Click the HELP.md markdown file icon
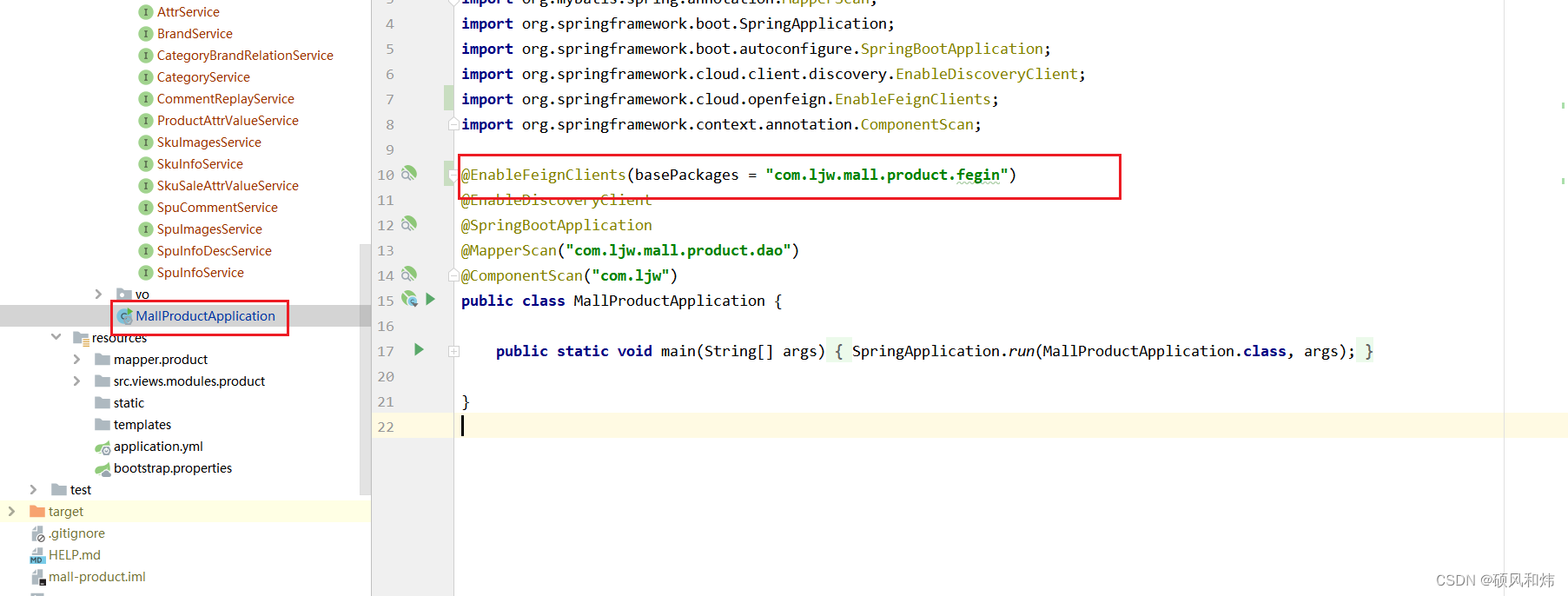 point(37,555)
